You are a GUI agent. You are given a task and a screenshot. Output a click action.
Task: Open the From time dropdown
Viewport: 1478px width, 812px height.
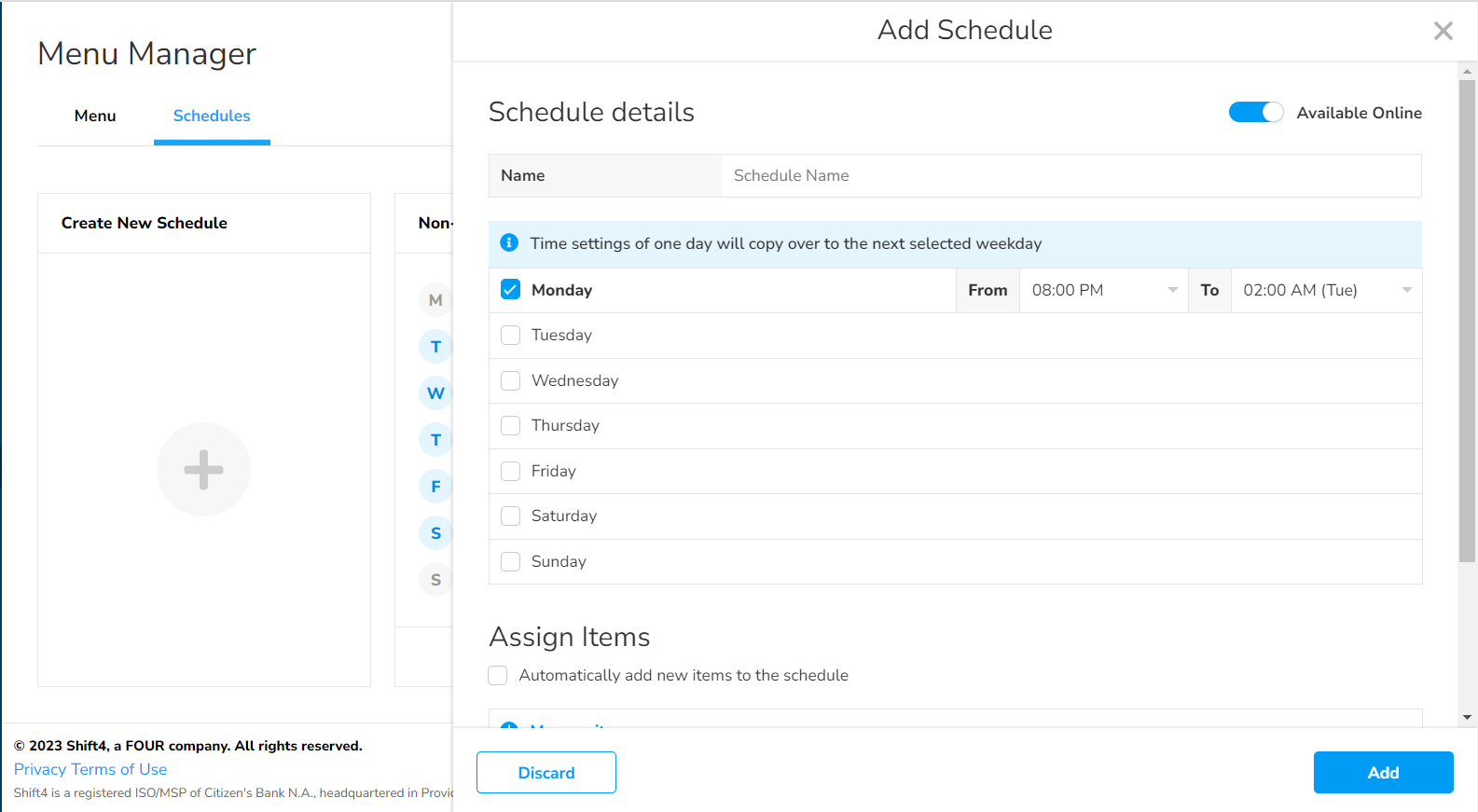coord(1103,291)
